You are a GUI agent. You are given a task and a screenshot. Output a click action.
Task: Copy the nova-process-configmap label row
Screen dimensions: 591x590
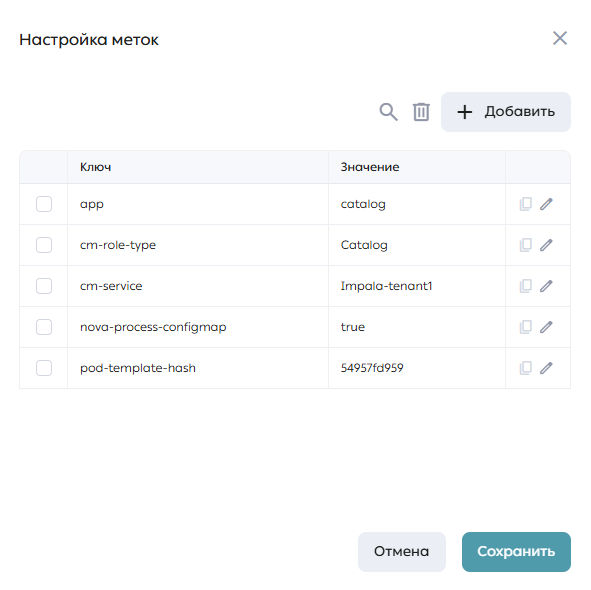click(x=525, y=327)
